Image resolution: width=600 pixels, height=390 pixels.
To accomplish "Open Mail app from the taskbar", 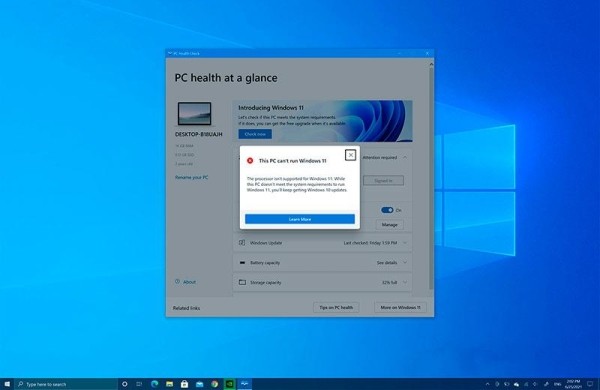I will click(x=199, y=384).
